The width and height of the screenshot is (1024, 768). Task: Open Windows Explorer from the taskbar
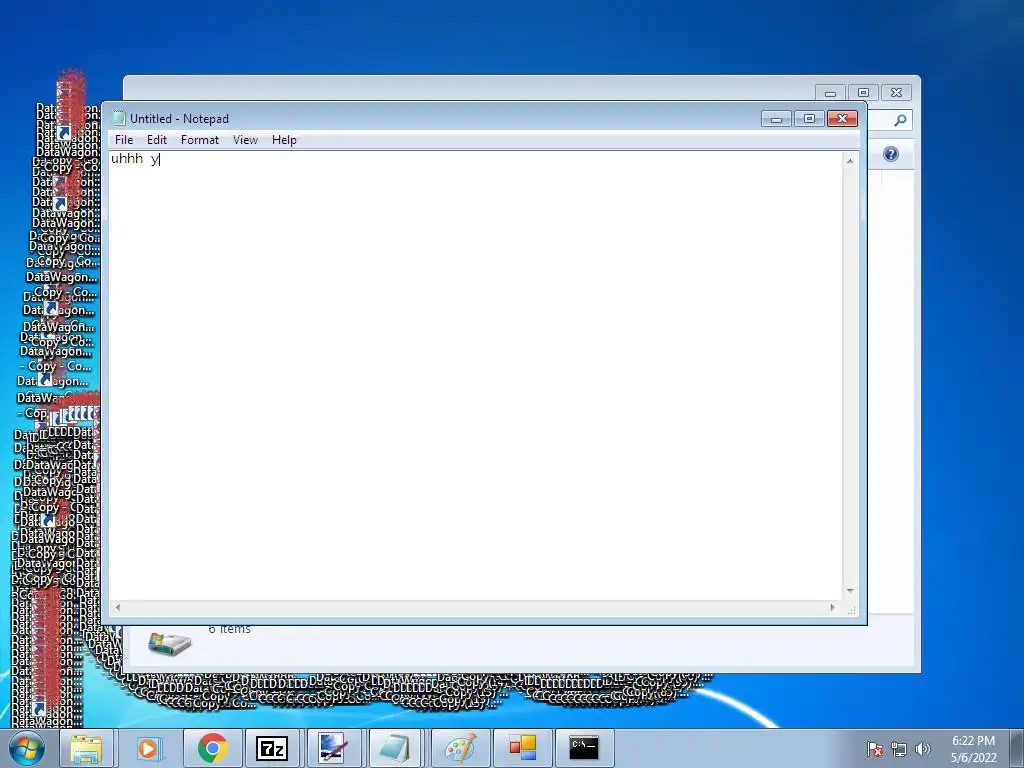coord(86,748)
